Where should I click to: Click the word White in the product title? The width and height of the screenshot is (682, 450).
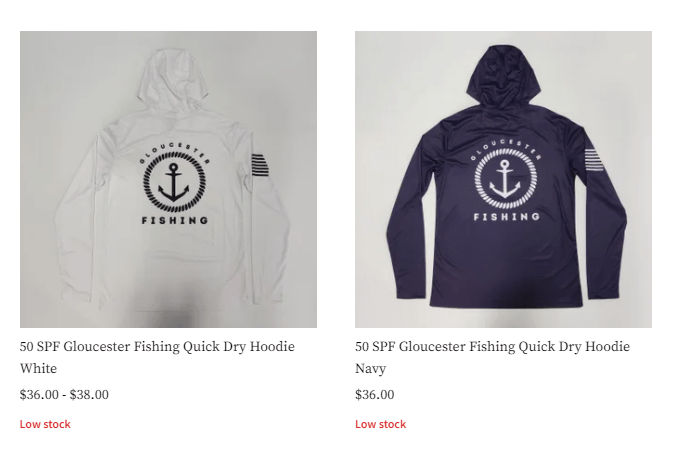[38, 369]
